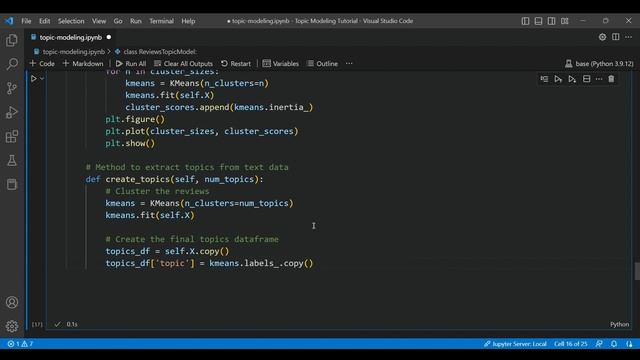
Task: Open the Selection menu
Action: (71, 21)
